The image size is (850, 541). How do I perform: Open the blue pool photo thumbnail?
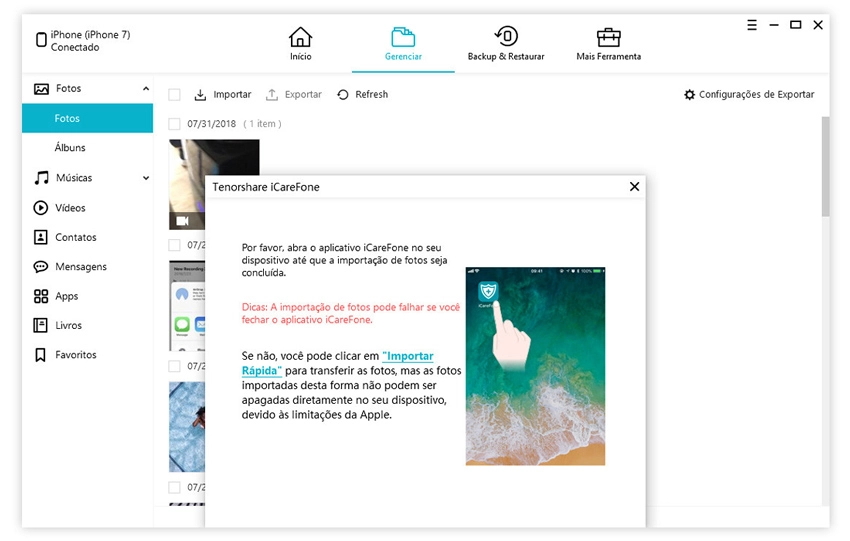187,427
